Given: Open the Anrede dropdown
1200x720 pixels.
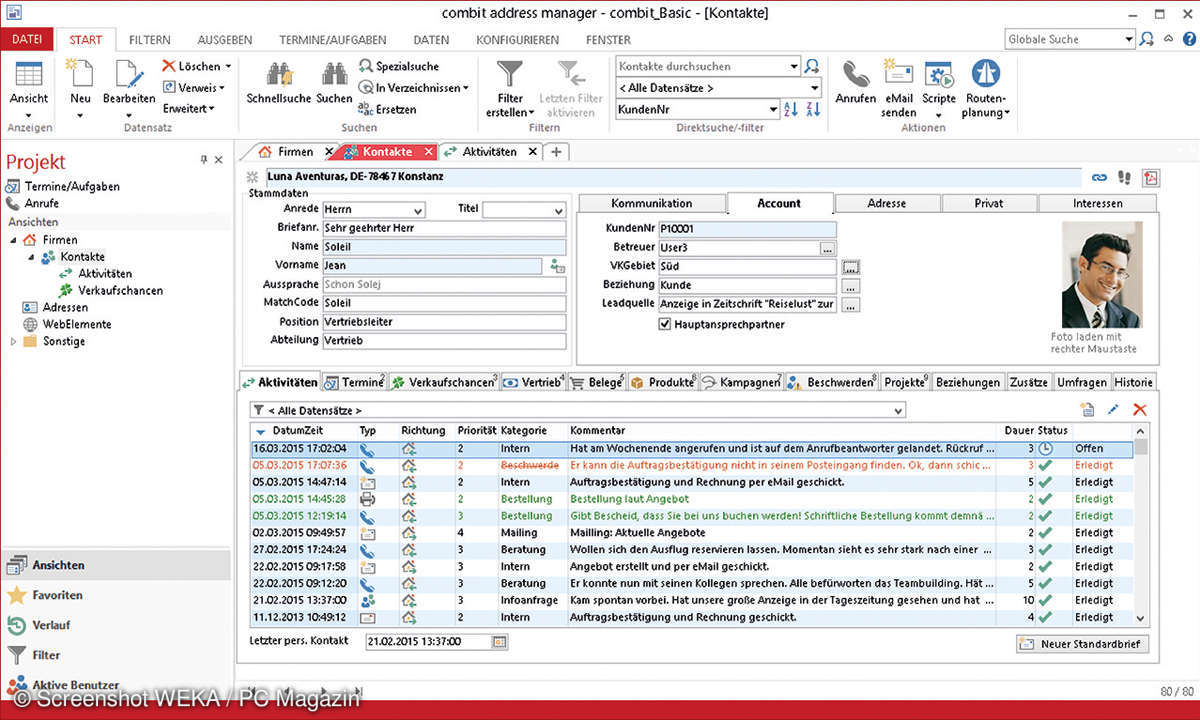Looking at the screenshot, I should (x=419, y=211).
